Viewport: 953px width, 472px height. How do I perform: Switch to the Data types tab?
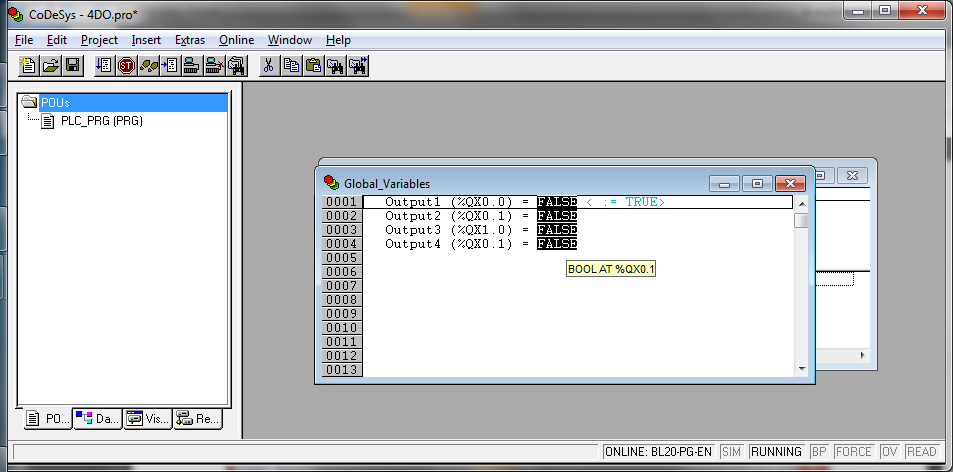(x=97, y=419)
